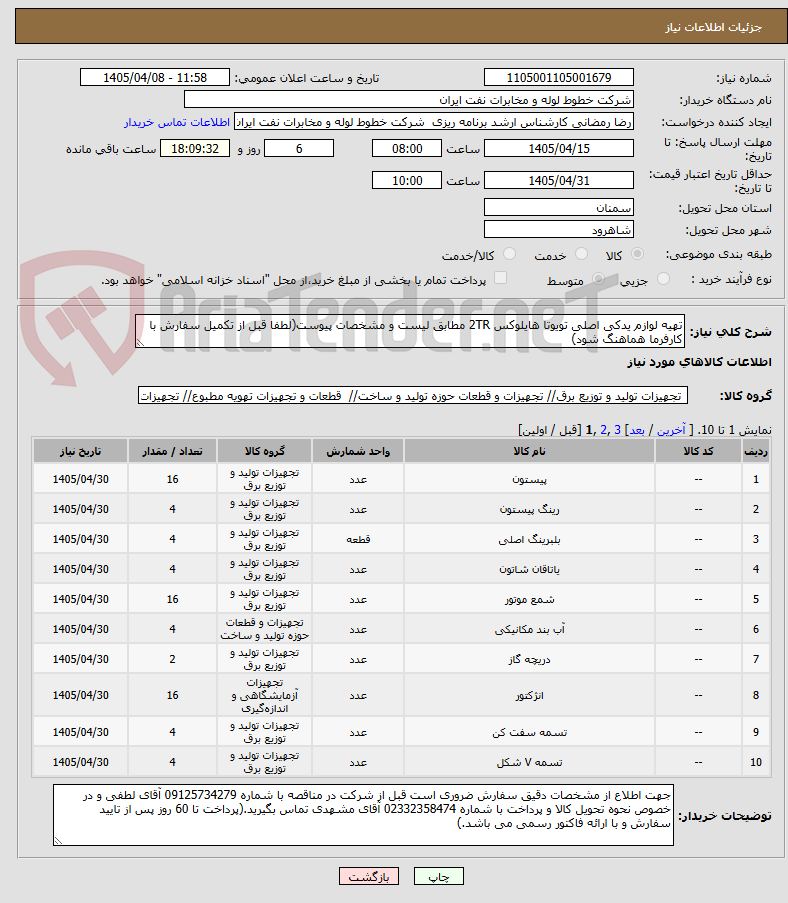Select the بلبرینگ اصلی item name

pyautogui.click(x=529, y=539)
